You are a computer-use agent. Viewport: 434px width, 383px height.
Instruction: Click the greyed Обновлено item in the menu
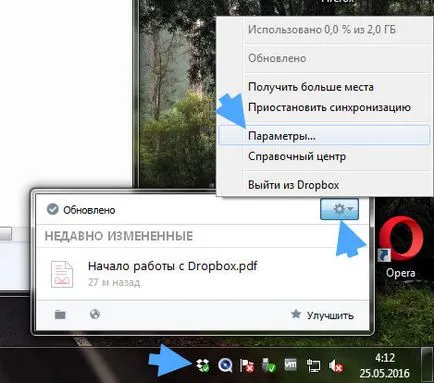[x=277, y=58]
